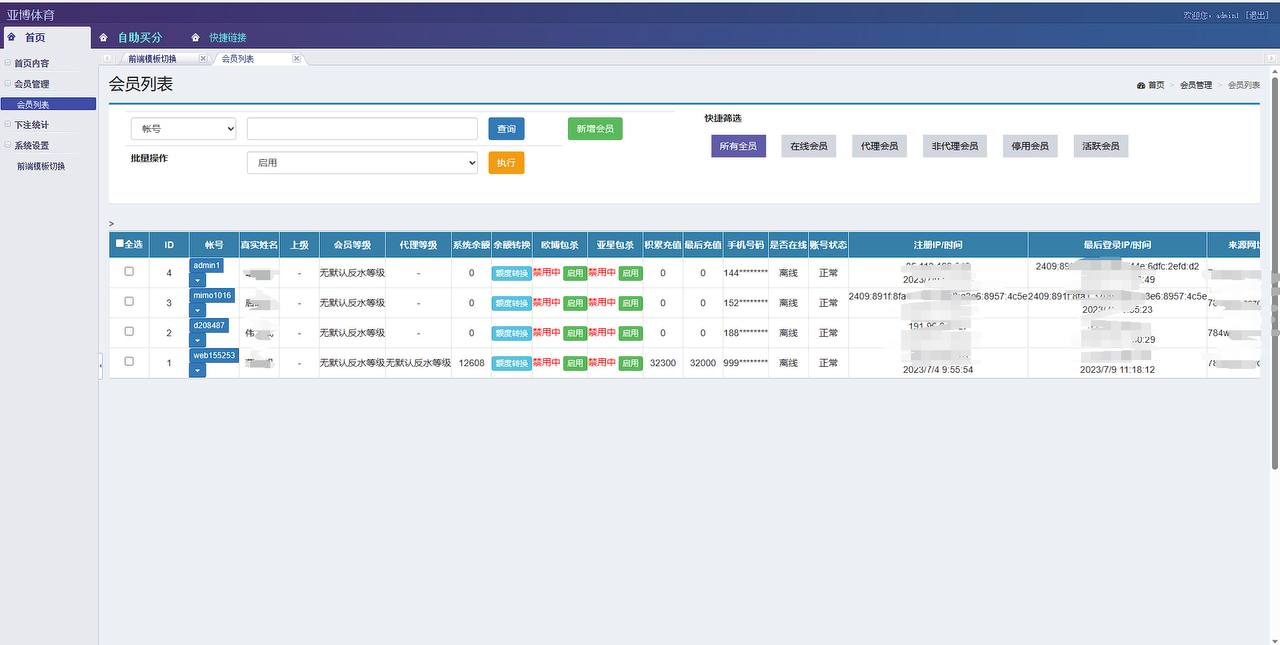1280x645 pixels.
Task: Click 额度转换 for web155253 row
Action: [511, 363]
